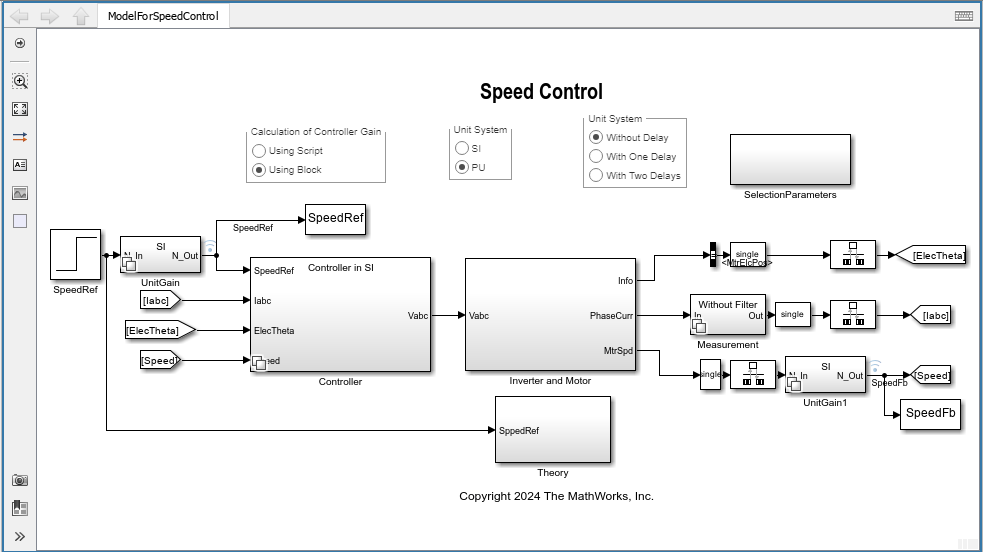The image size is (983, 552).
Task: Click the Hide/Show Explorer Bar icon
Action: click(19, 43)
